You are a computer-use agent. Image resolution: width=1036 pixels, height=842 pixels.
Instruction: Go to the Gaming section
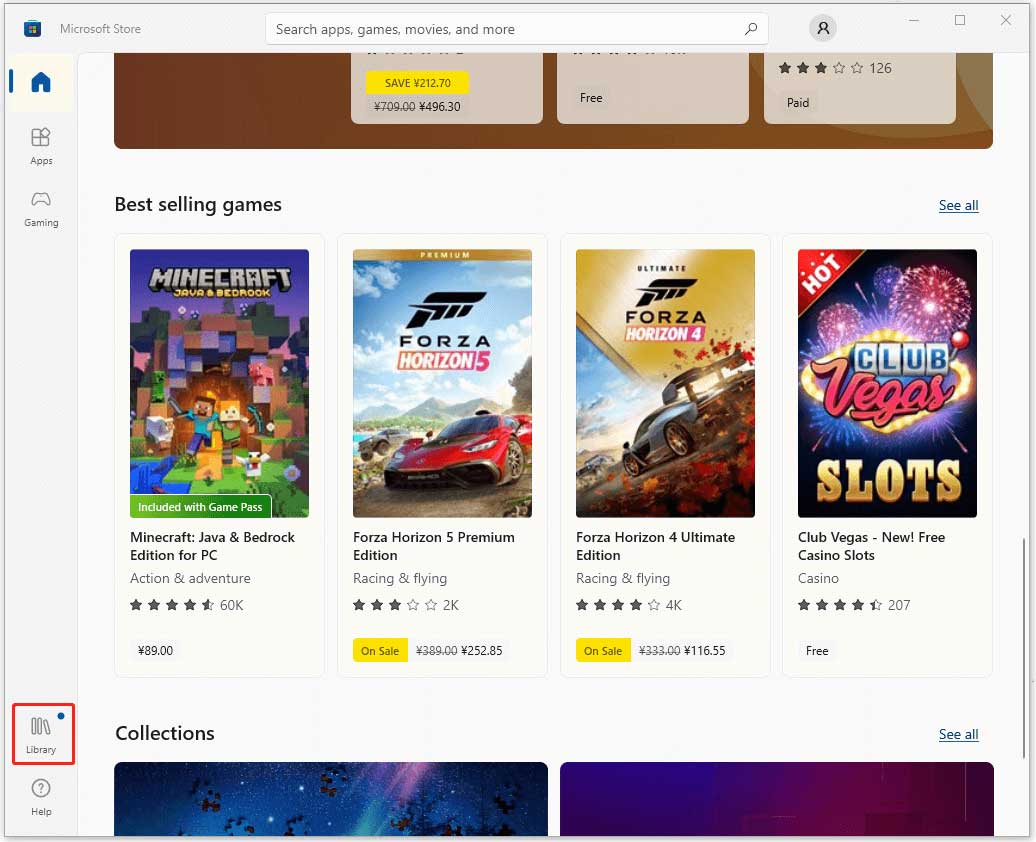pos(41,208)
